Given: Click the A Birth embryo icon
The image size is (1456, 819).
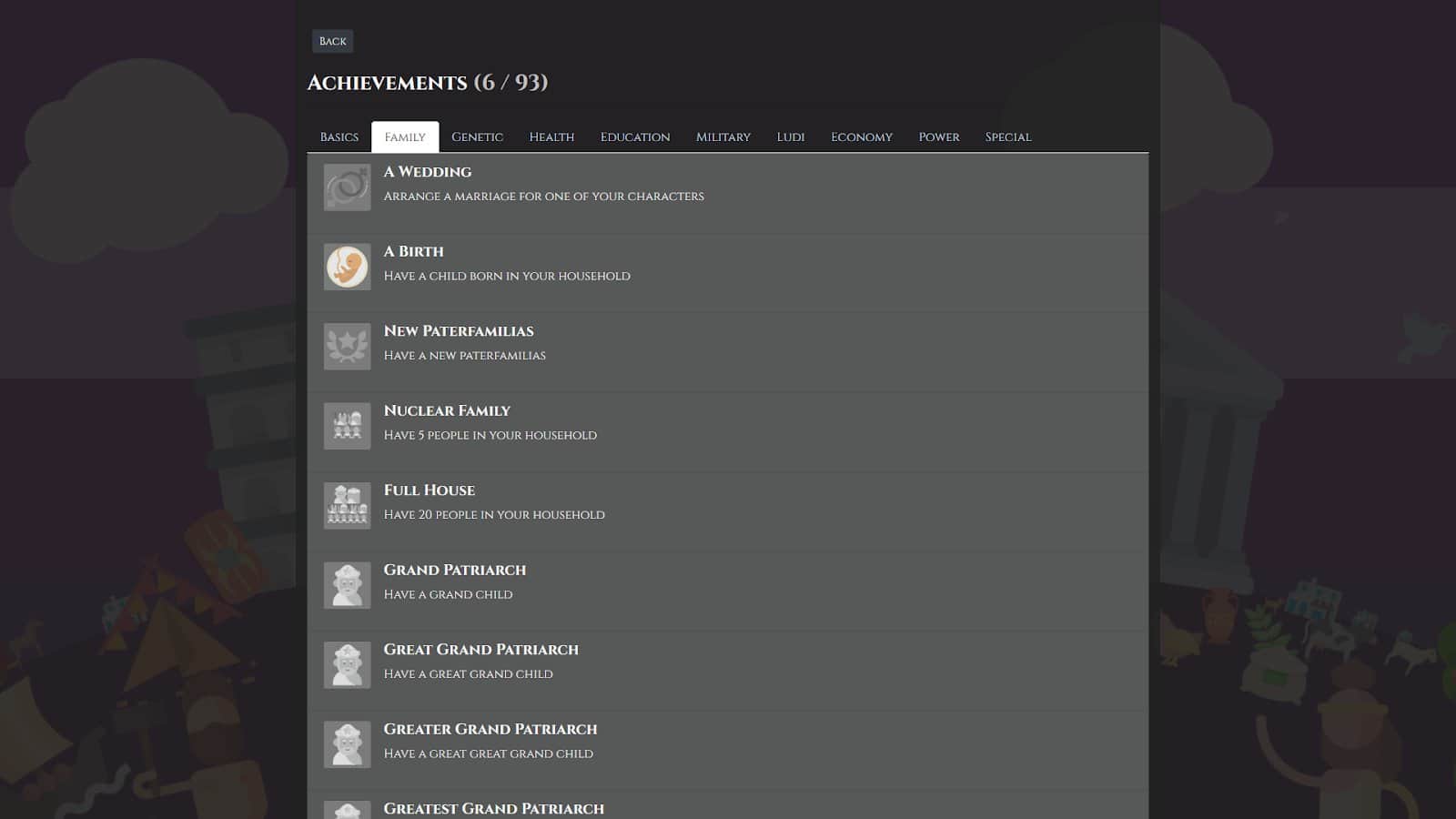Looking at the screenshot, I should 347,267.
